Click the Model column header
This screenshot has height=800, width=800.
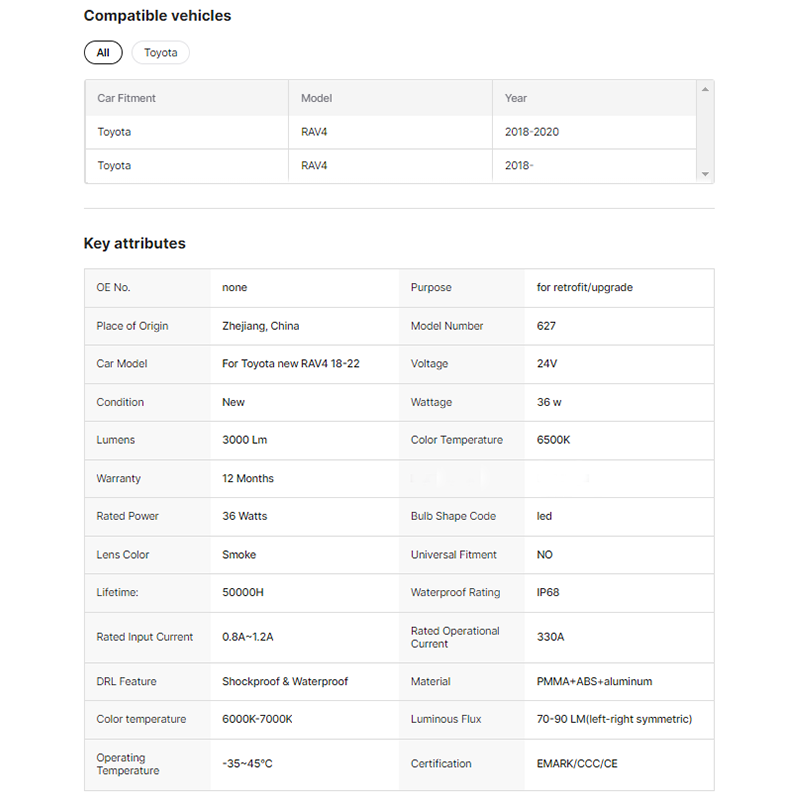[316, 98]
